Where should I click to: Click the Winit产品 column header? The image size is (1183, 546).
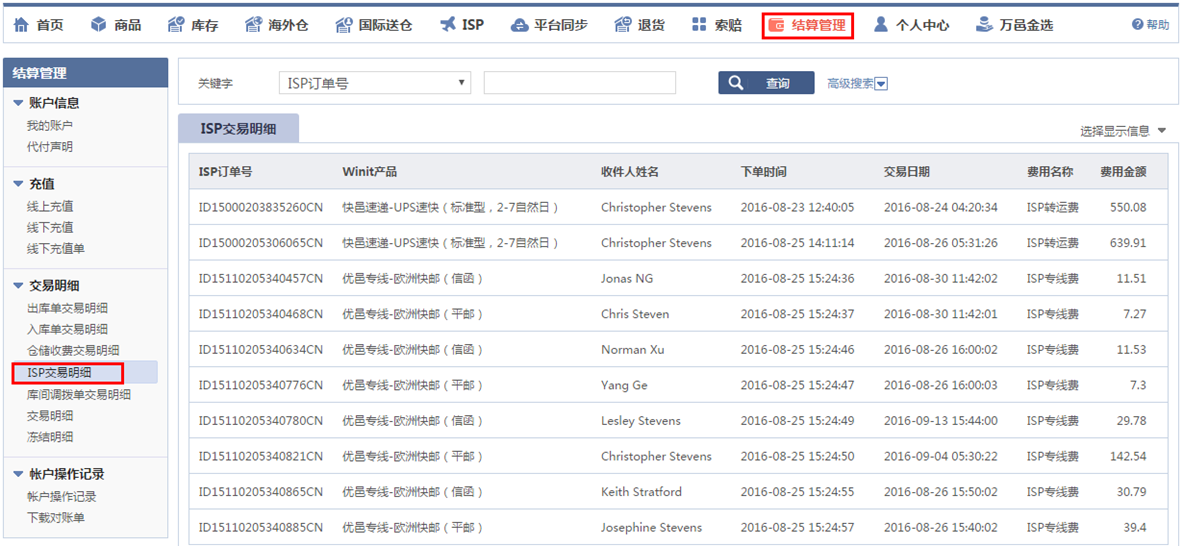369,171
